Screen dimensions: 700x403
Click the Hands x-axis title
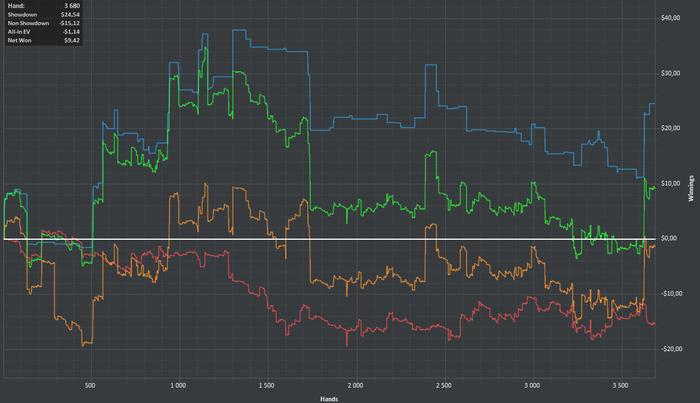click(329, 399)
